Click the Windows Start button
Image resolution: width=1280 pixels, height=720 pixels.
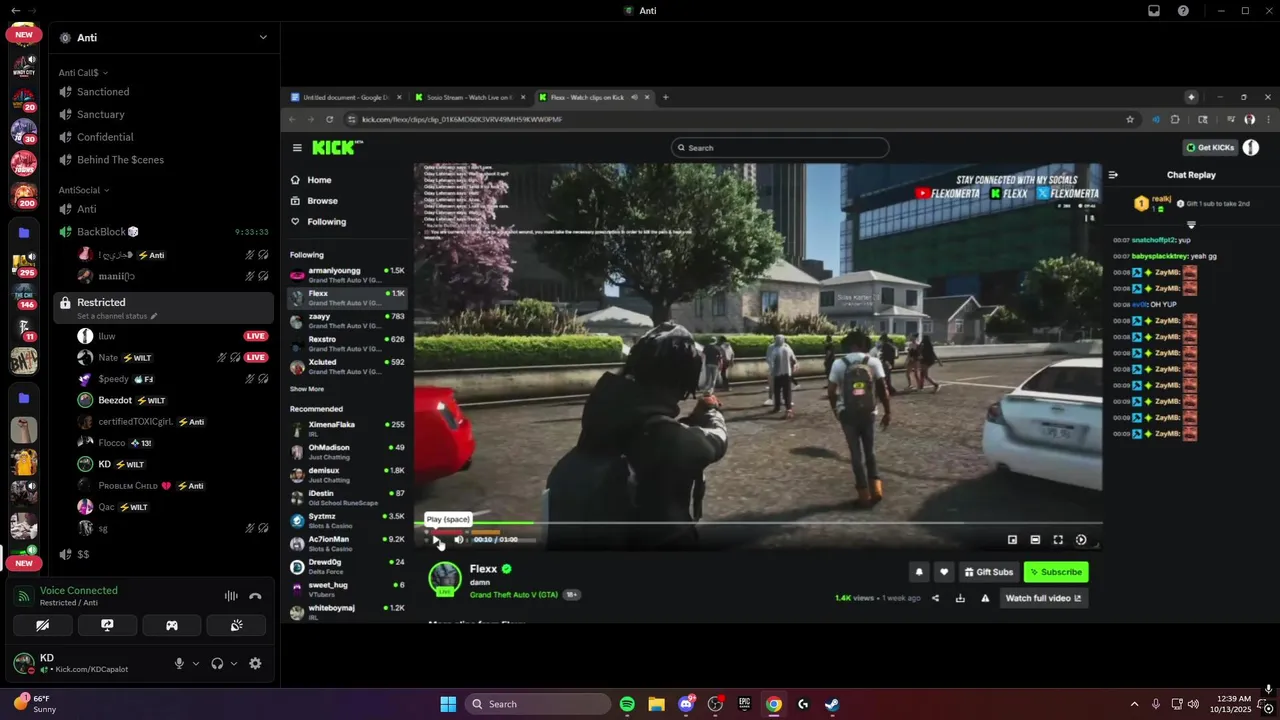pos(448,704)
